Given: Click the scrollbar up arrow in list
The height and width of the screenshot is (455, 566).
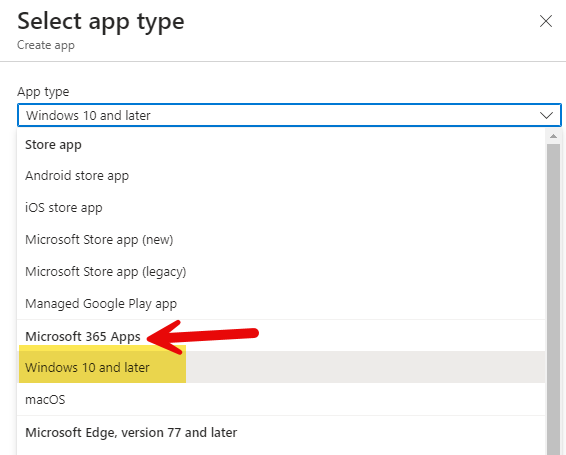Looking at the screenshot, I should (x=553, y=136).
